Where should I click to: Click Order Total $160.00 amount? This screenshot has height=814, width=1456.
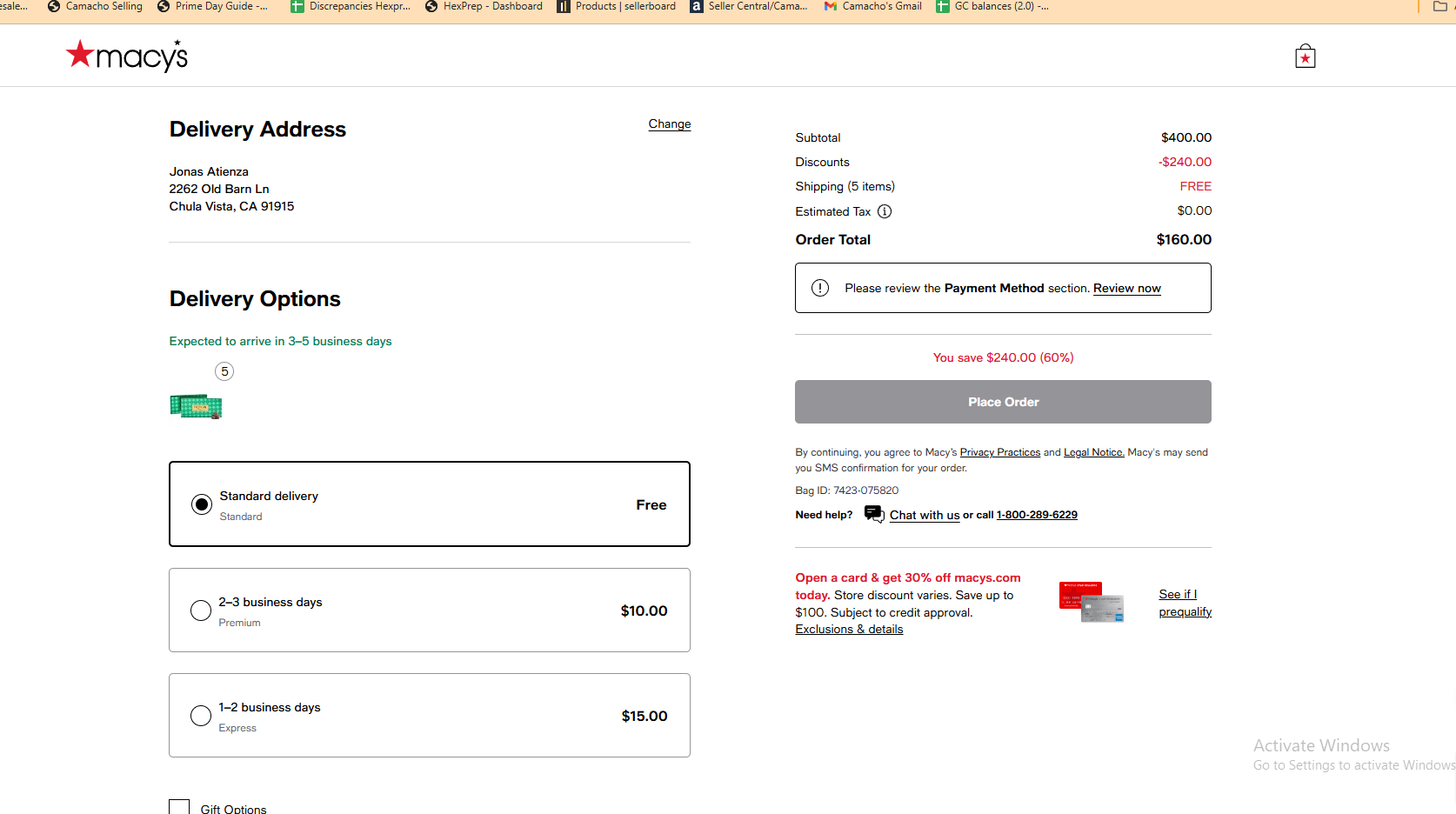point(1184,240)
